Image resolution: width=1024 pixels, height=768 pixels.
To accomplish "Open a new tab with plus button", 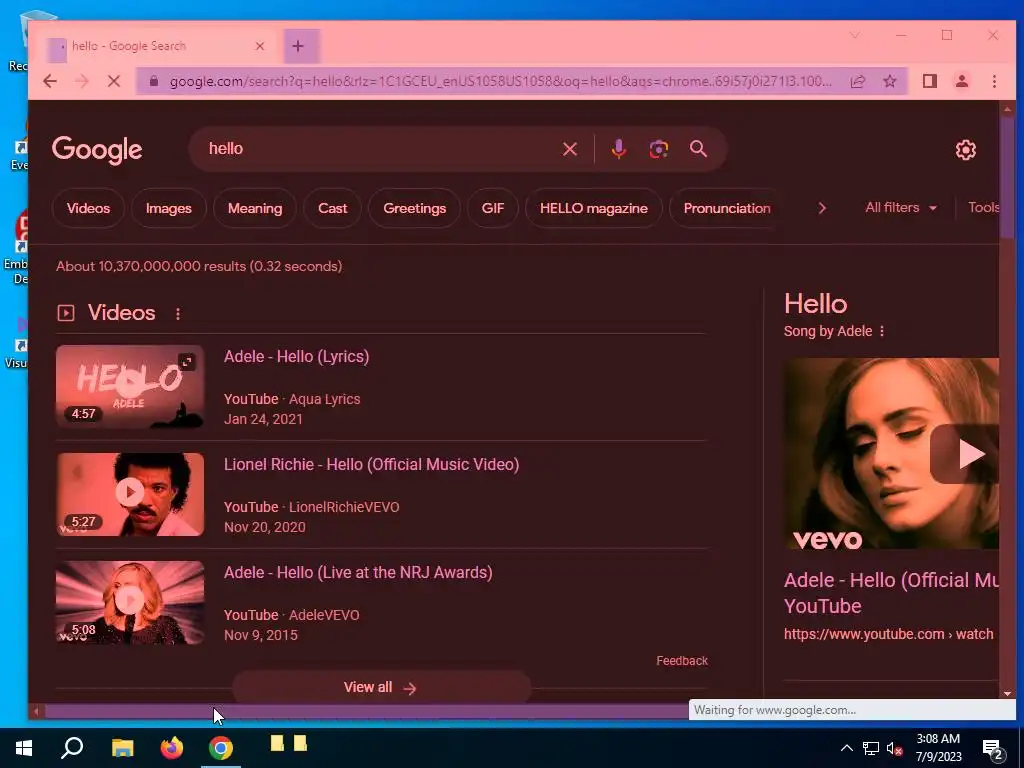I will tap(298, 46).
